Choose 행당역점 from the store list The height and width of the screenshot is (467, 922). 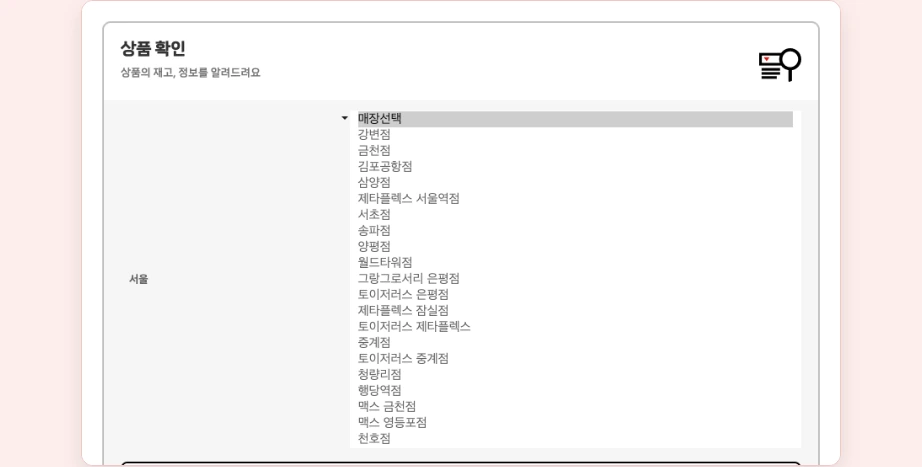coord(575,391)
